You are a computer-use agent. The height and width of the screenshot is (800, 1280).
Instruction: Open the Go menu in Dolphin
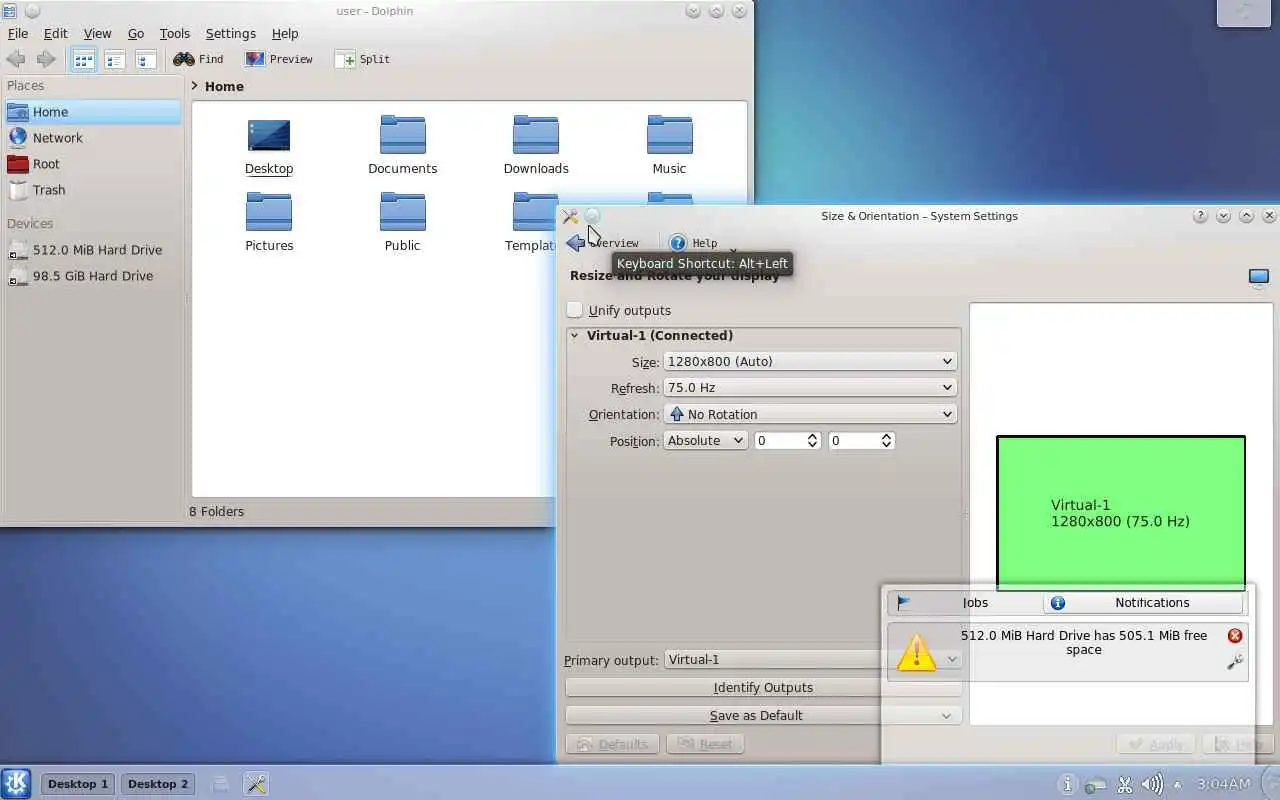pyautogui.click(x=136, y=33)
